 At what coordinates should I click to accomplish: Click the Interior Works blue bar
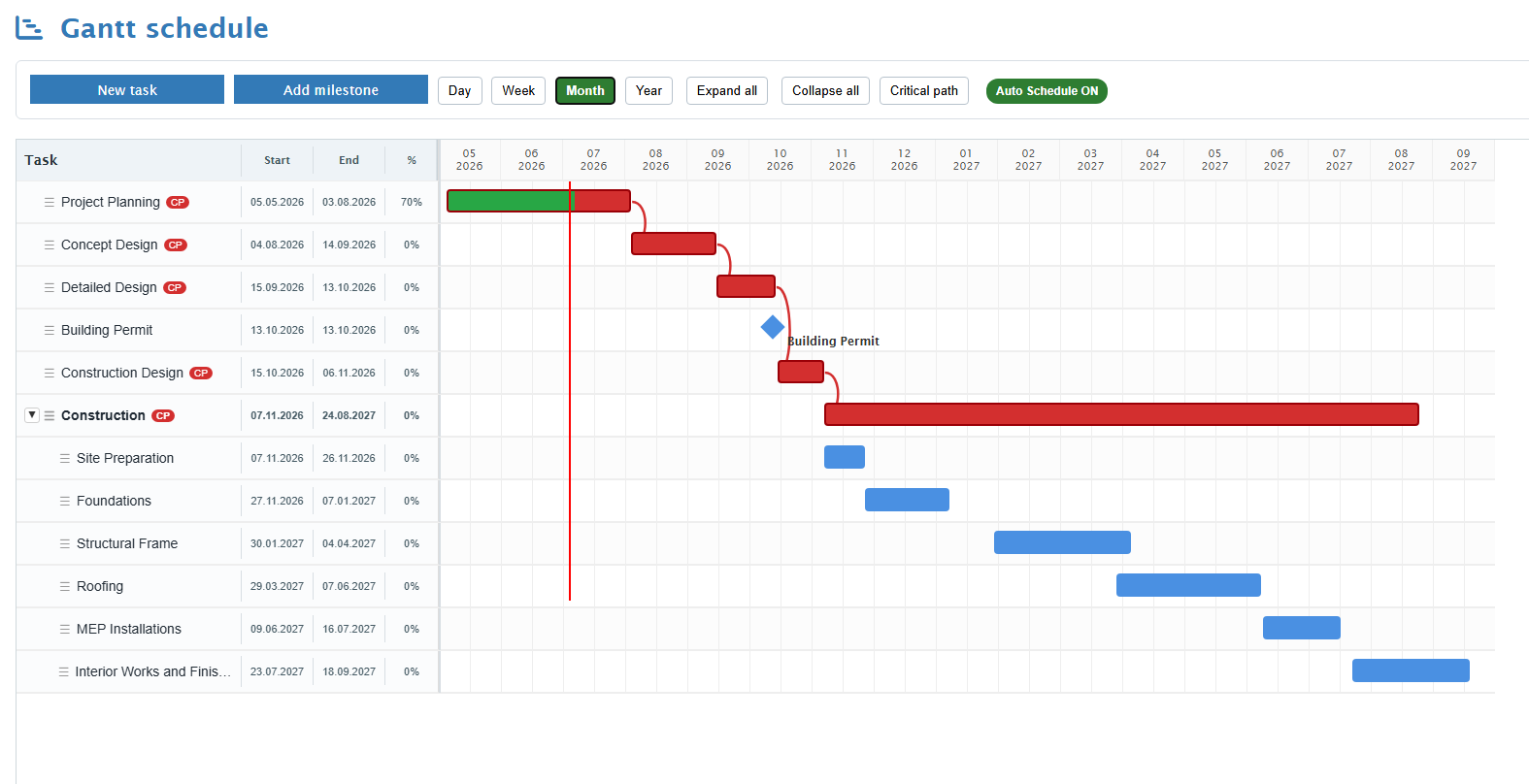1411,670
